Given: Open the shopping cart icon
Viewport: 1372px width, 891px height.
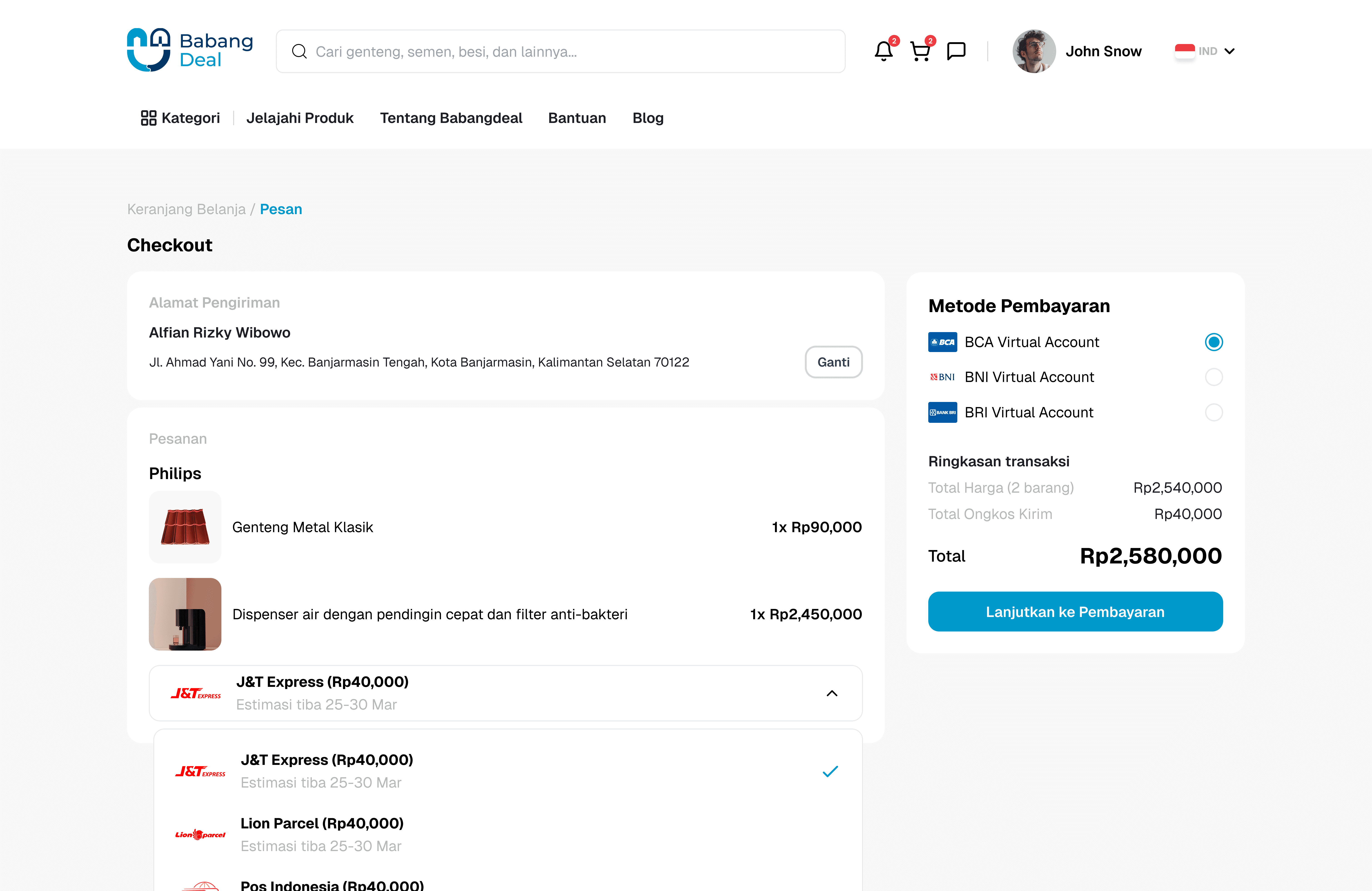Looking at the screenshot, I should [x=920, y=51].
